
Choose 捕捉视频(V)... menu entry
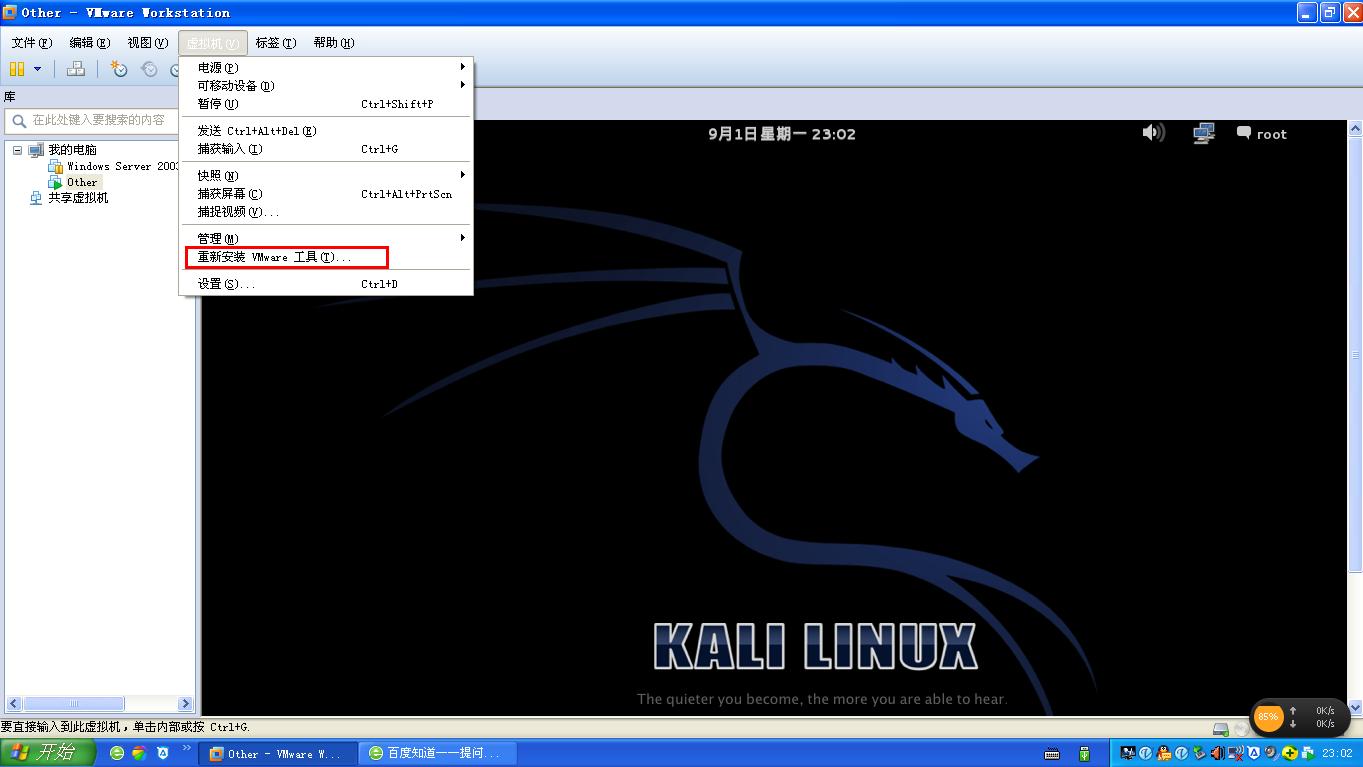326,212
